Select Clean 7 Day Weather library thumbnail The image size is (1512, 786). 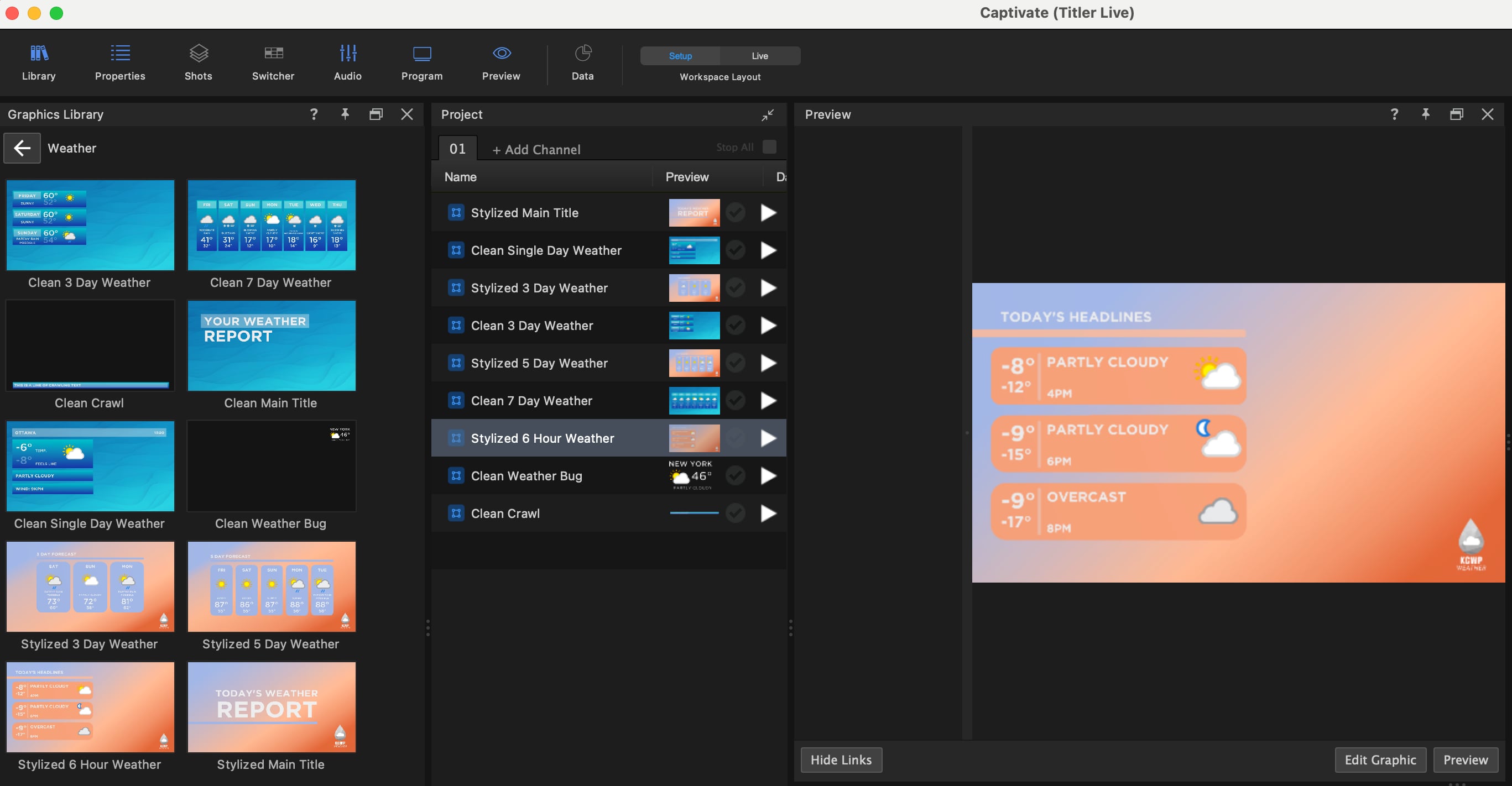pyautogui.click(x=271, y=225)
